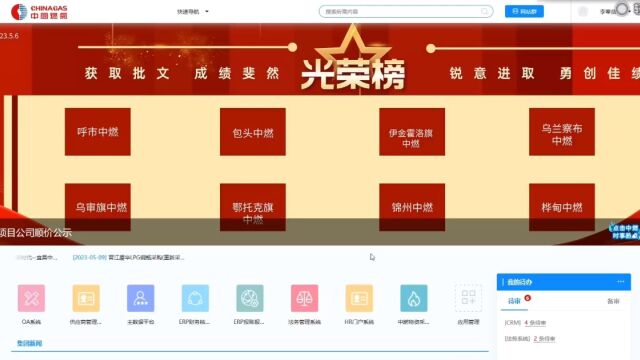Screen dimensions: 640x360
Task: Open the HR portal system icon
Action: [359, 298]
